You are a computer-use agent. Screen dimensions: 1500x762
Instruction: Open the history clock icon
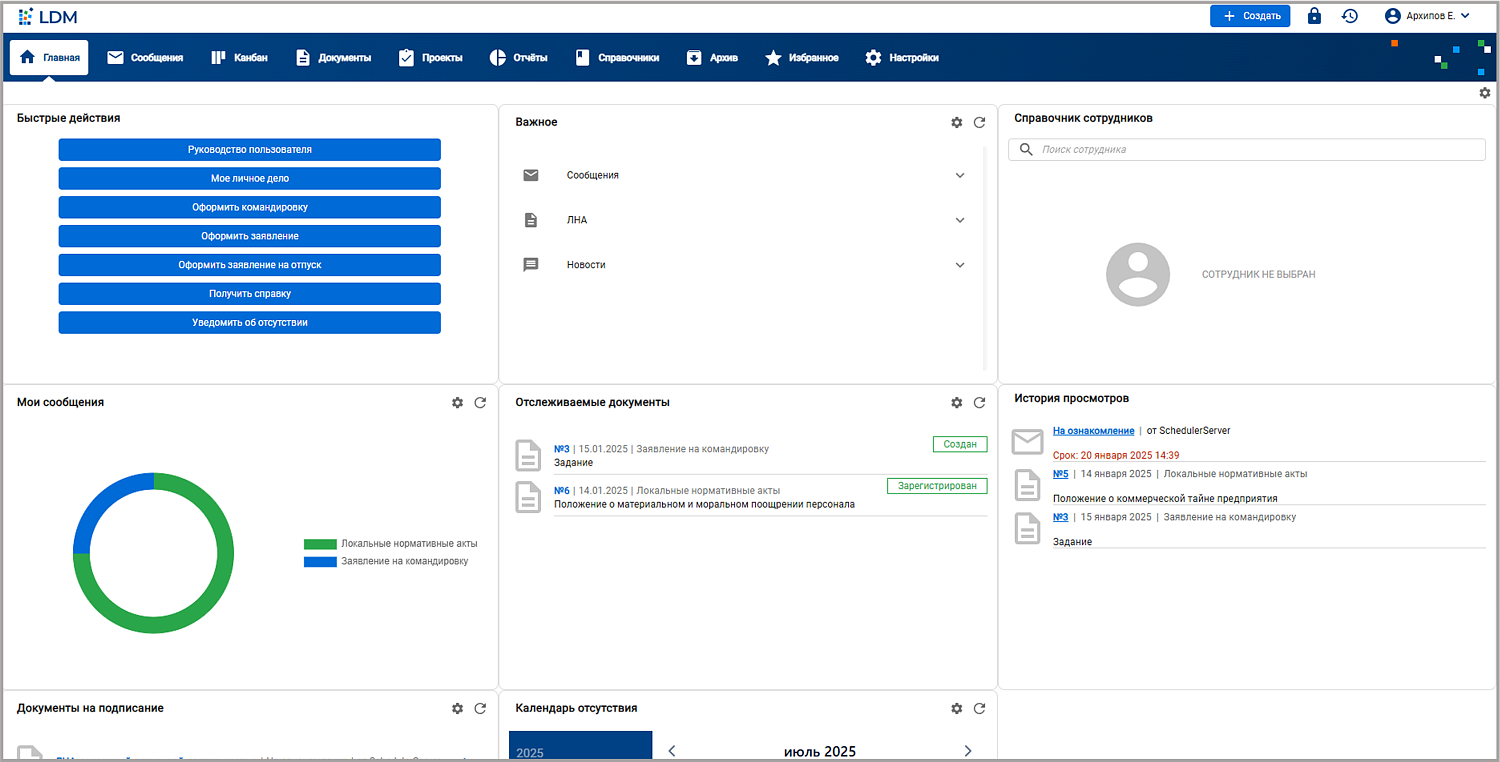pyautogui.click(x=1349, y=16)
